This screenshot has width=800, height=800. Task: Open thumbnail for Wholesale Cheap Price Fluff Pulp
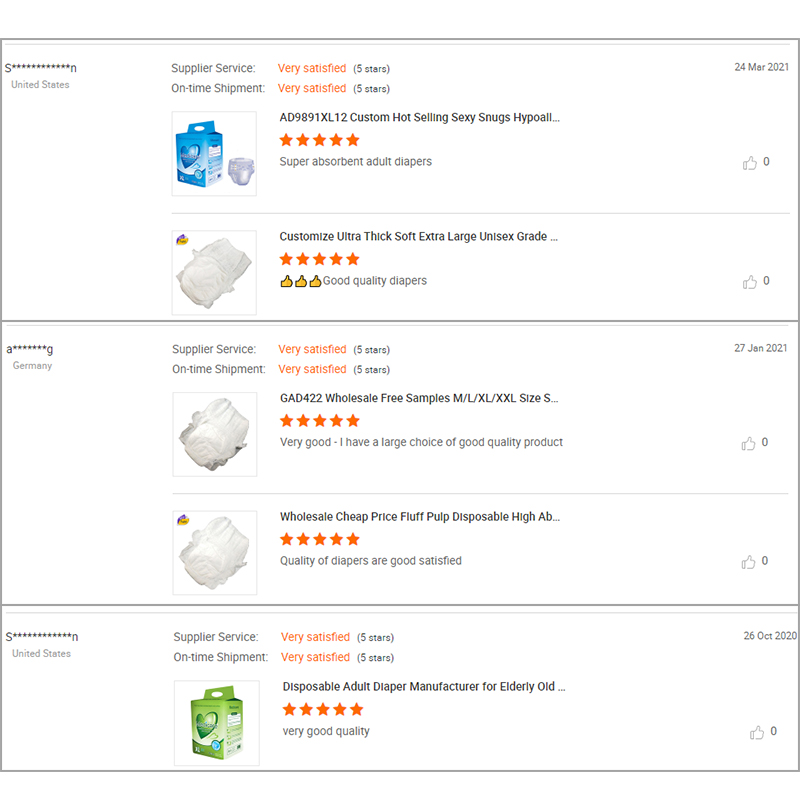(x=214, y=553)
